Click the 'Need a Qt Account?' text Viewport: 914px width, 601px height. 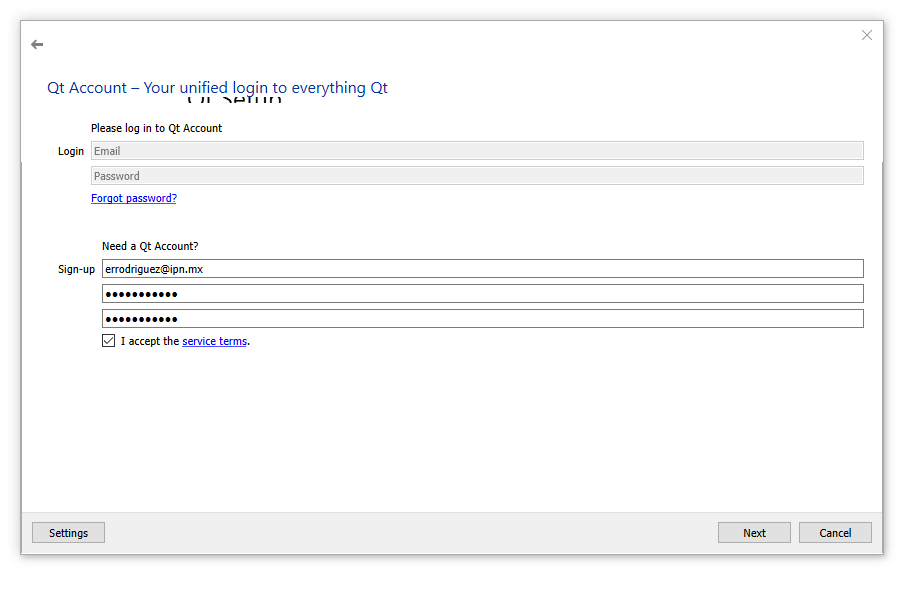[x=150, y=246]
